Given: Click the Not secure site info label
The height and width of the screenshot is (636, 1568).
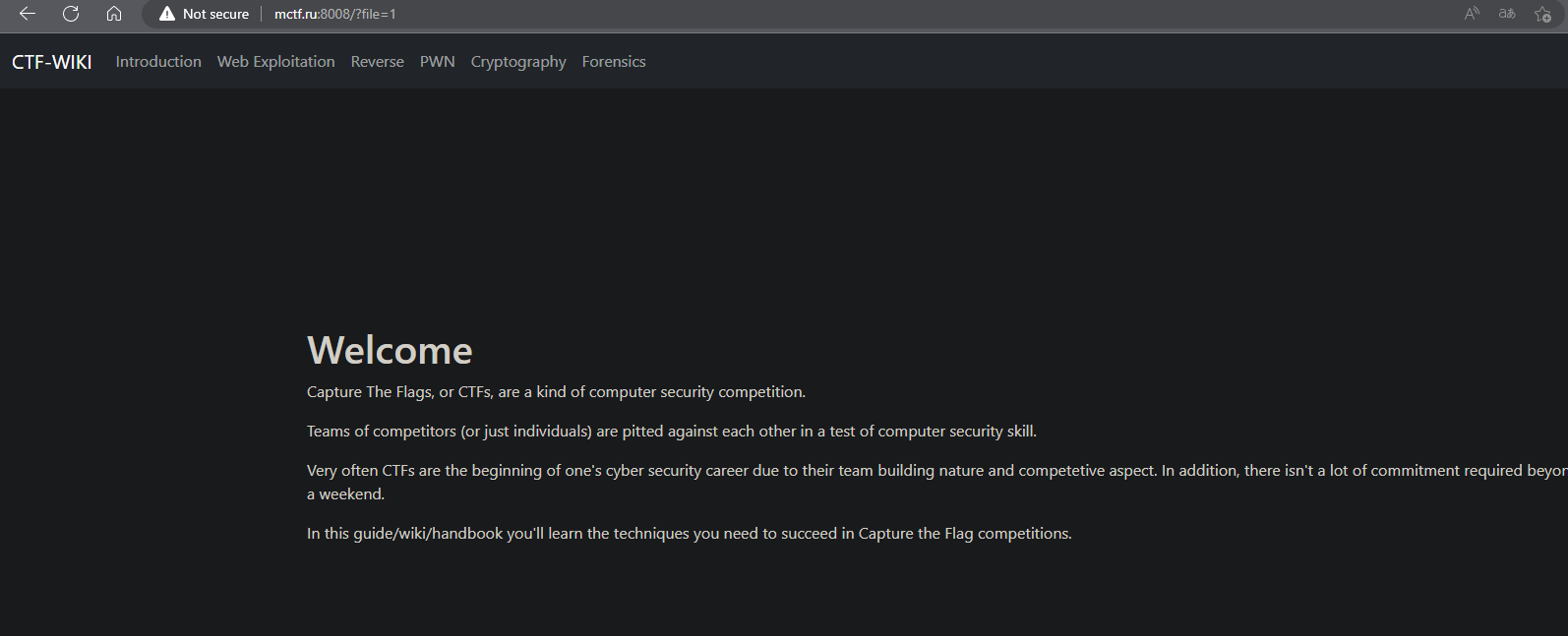Looking at the screenshot, I should pos(215,14).
